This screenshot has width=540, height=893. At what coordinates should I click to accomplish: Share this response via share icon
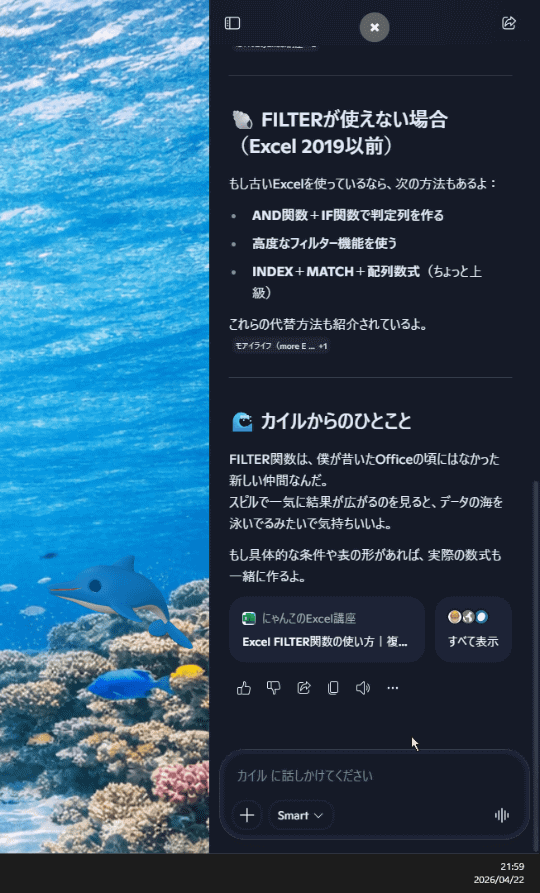click(304, 688)
